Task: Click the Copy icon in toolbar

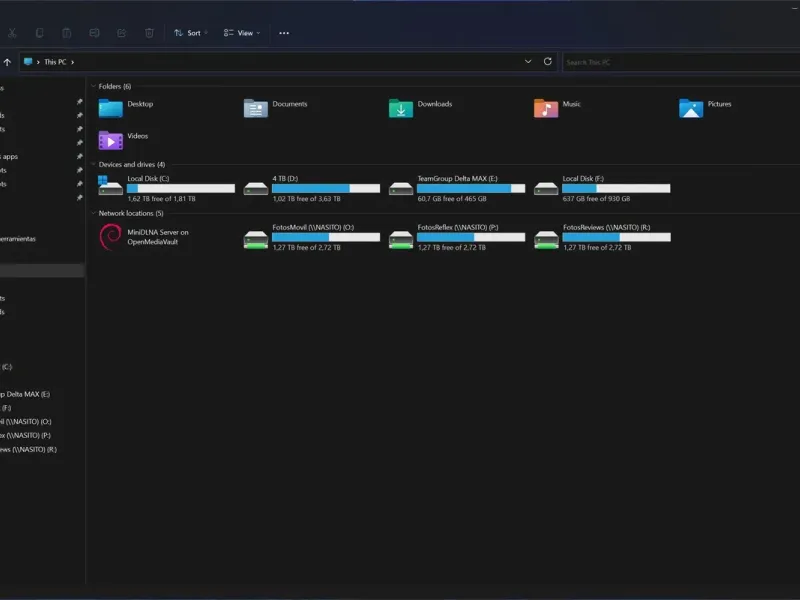Action: 39,33
